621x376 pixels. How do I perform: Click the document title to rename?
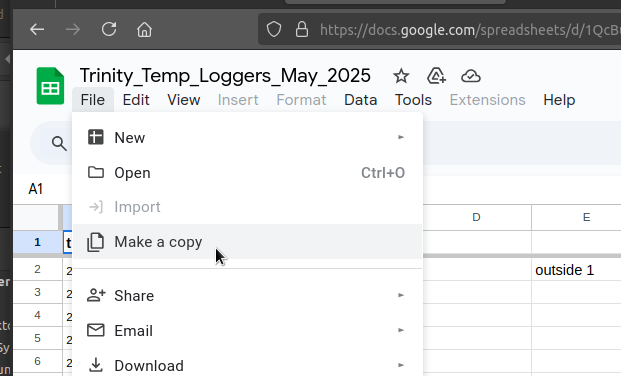[225, 75]
